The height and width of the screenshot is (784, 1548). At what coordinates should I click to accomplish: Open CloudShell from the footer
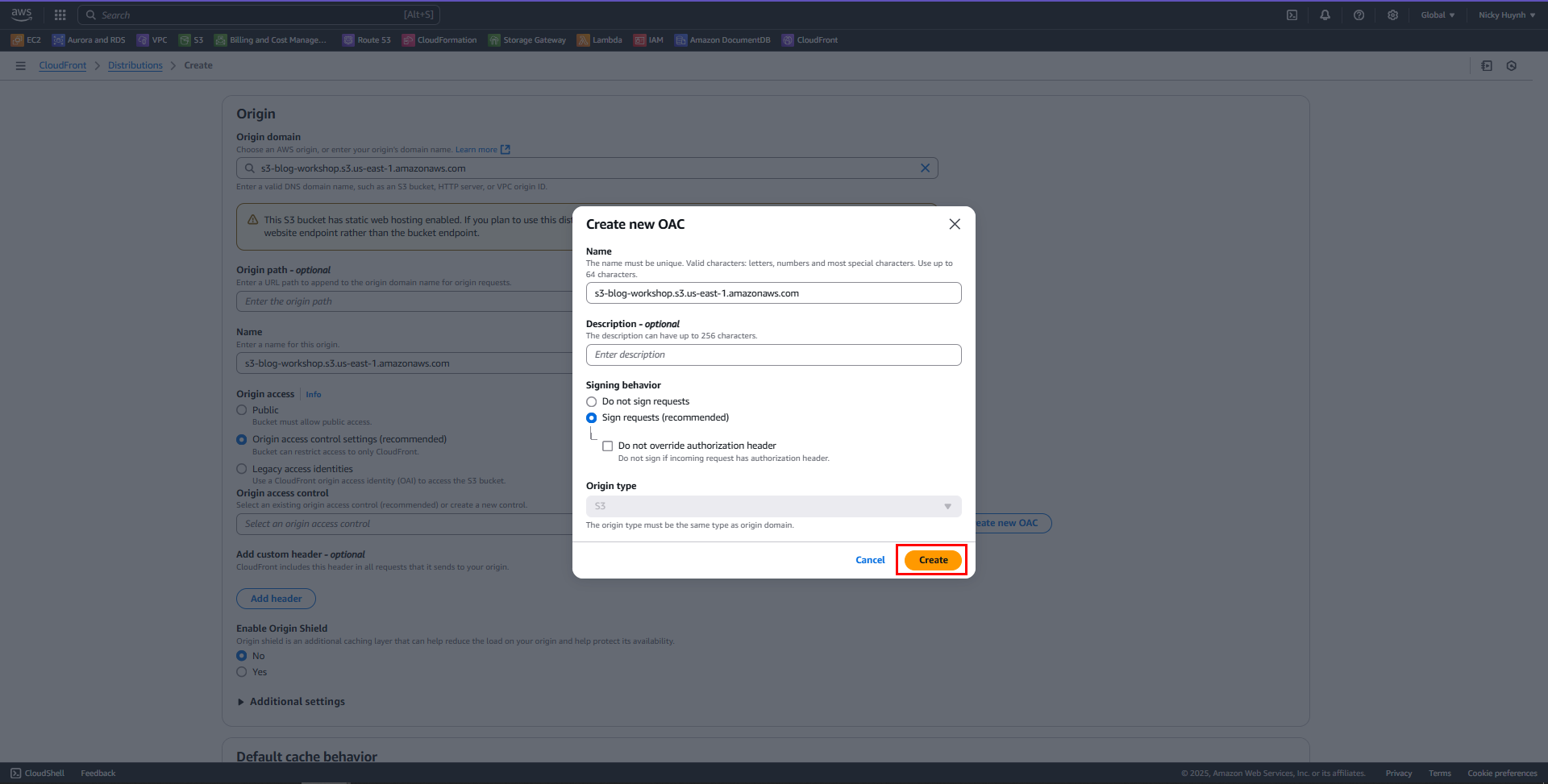pyautogui.click(x=37, y=773)
